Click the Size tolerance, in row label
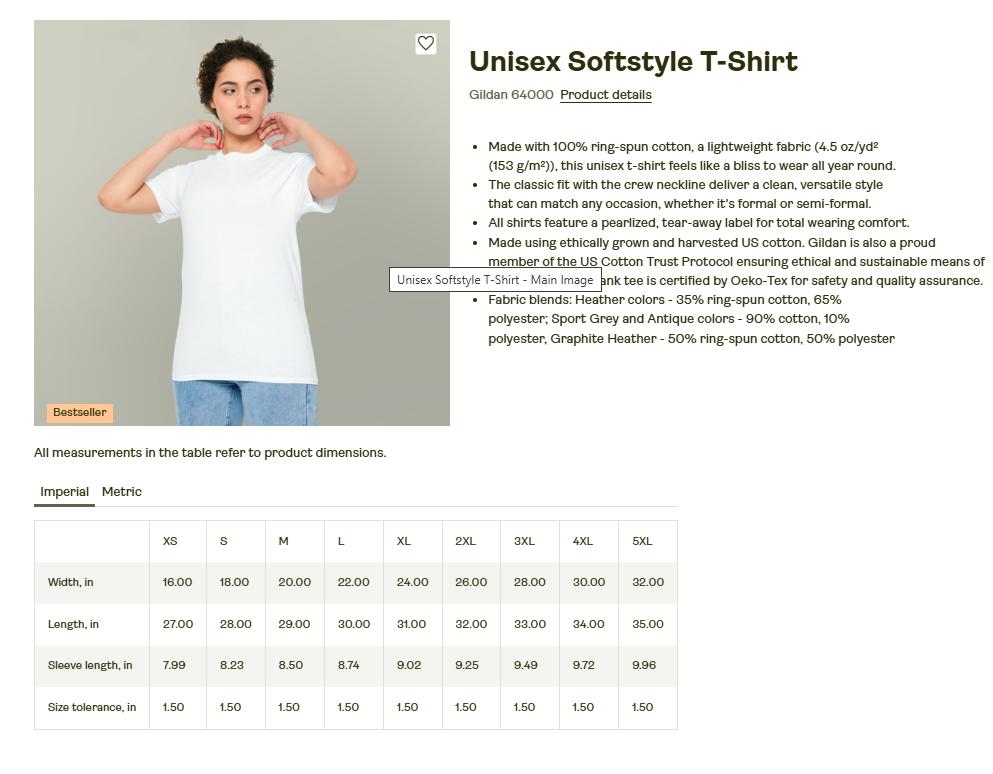The height and width of the screenshot is (774, 993). tap(92, 707)
